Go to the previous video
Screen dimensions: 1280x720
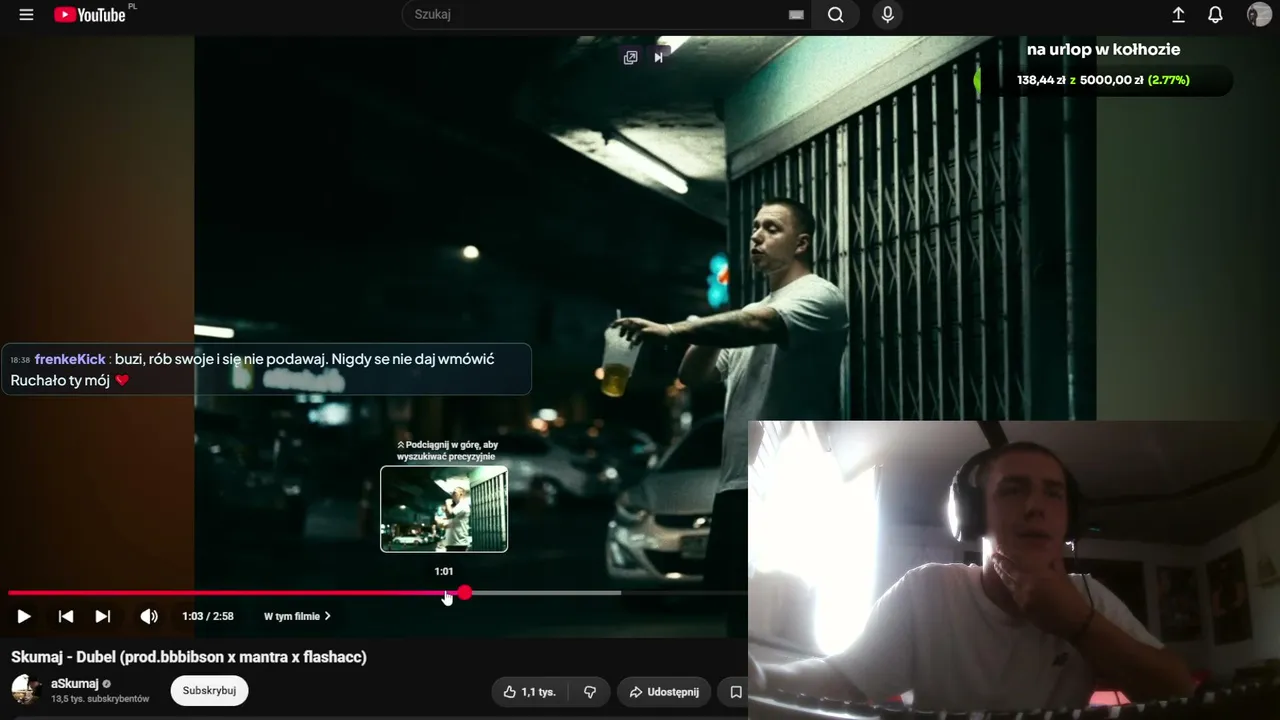(66, 616)
